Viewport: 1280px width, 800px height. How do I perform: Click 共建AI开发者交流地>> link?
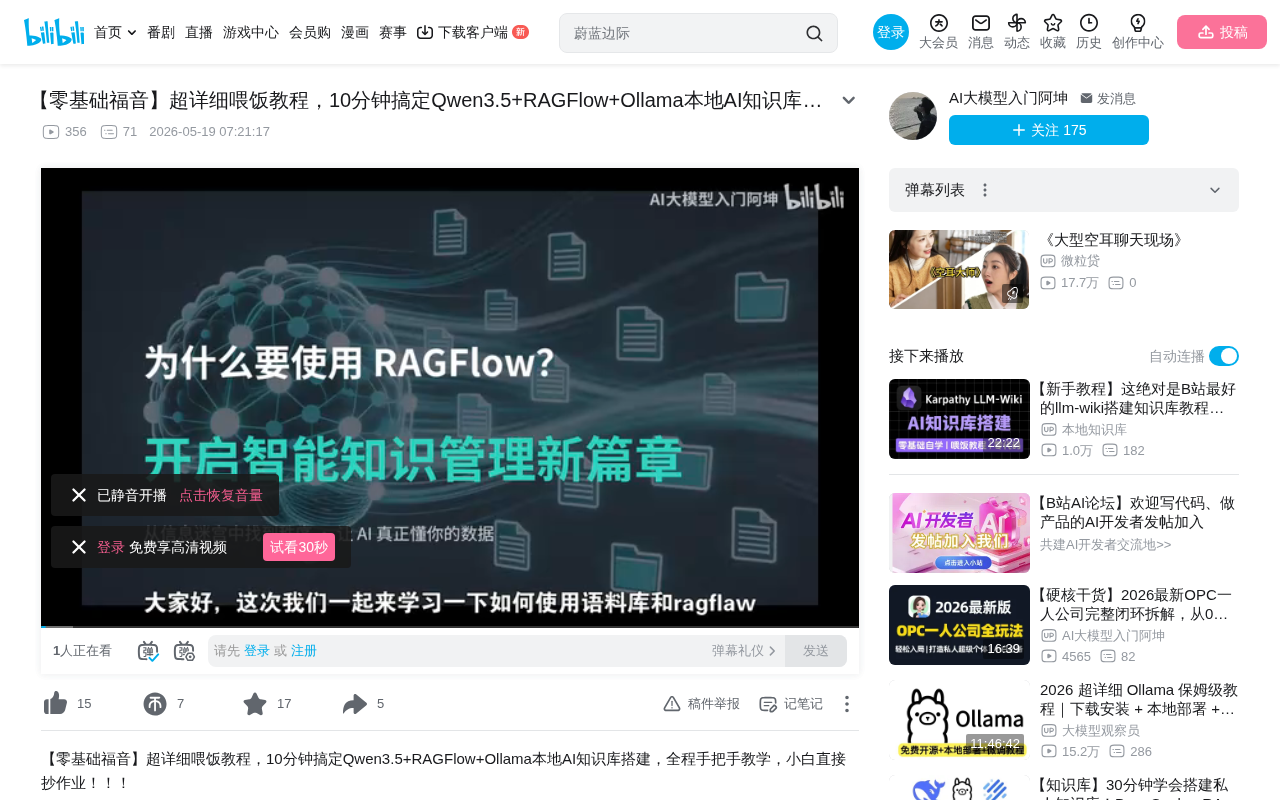point(1105,544)
